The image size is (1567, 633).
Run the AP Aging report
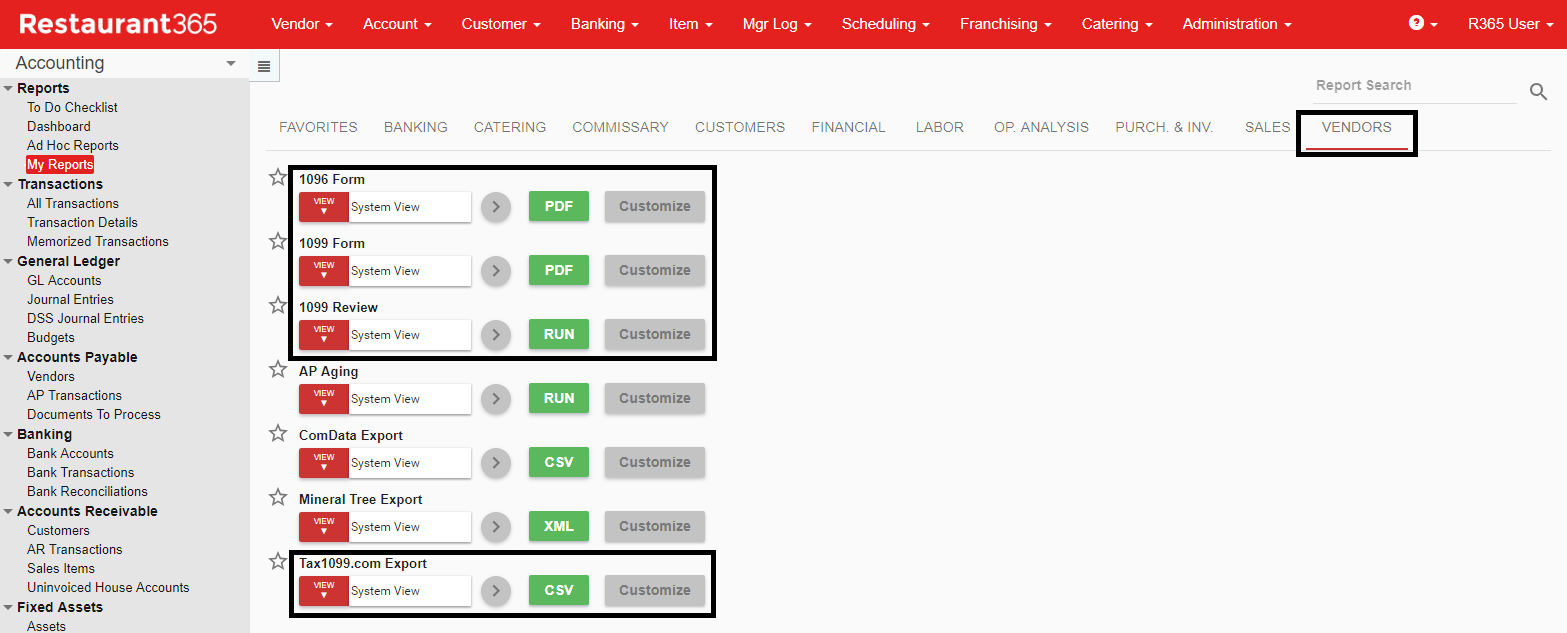coord(559,399)
